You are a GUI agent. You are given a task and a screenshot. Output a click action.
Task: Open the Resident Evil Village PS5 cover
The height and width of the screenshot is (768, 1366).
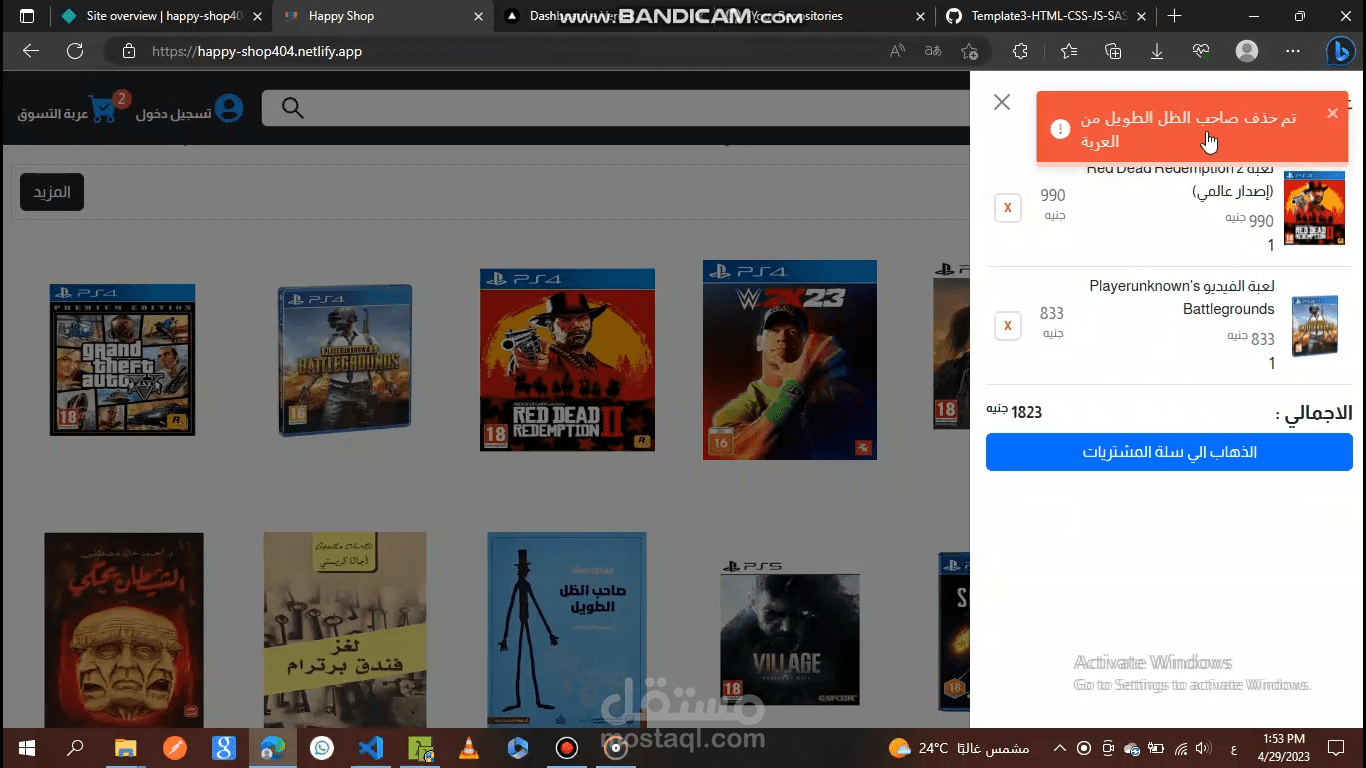tap(790, 632)
